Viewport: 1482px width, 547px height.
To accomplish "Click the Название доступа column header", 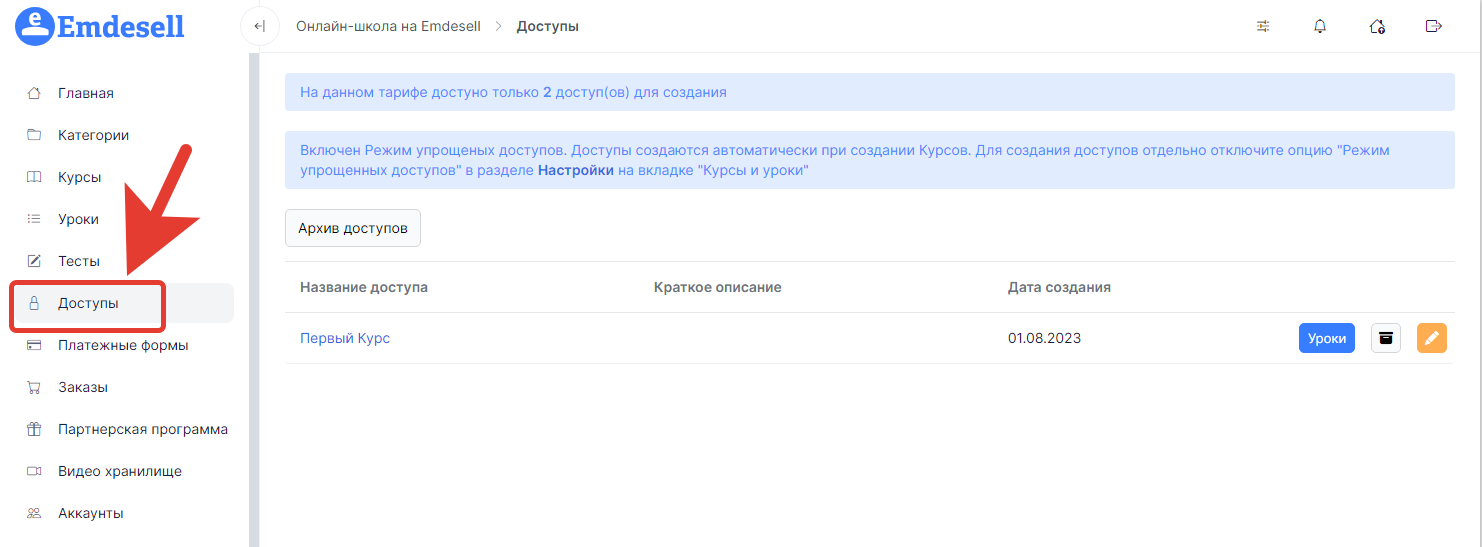I will [x=364, y=287].
